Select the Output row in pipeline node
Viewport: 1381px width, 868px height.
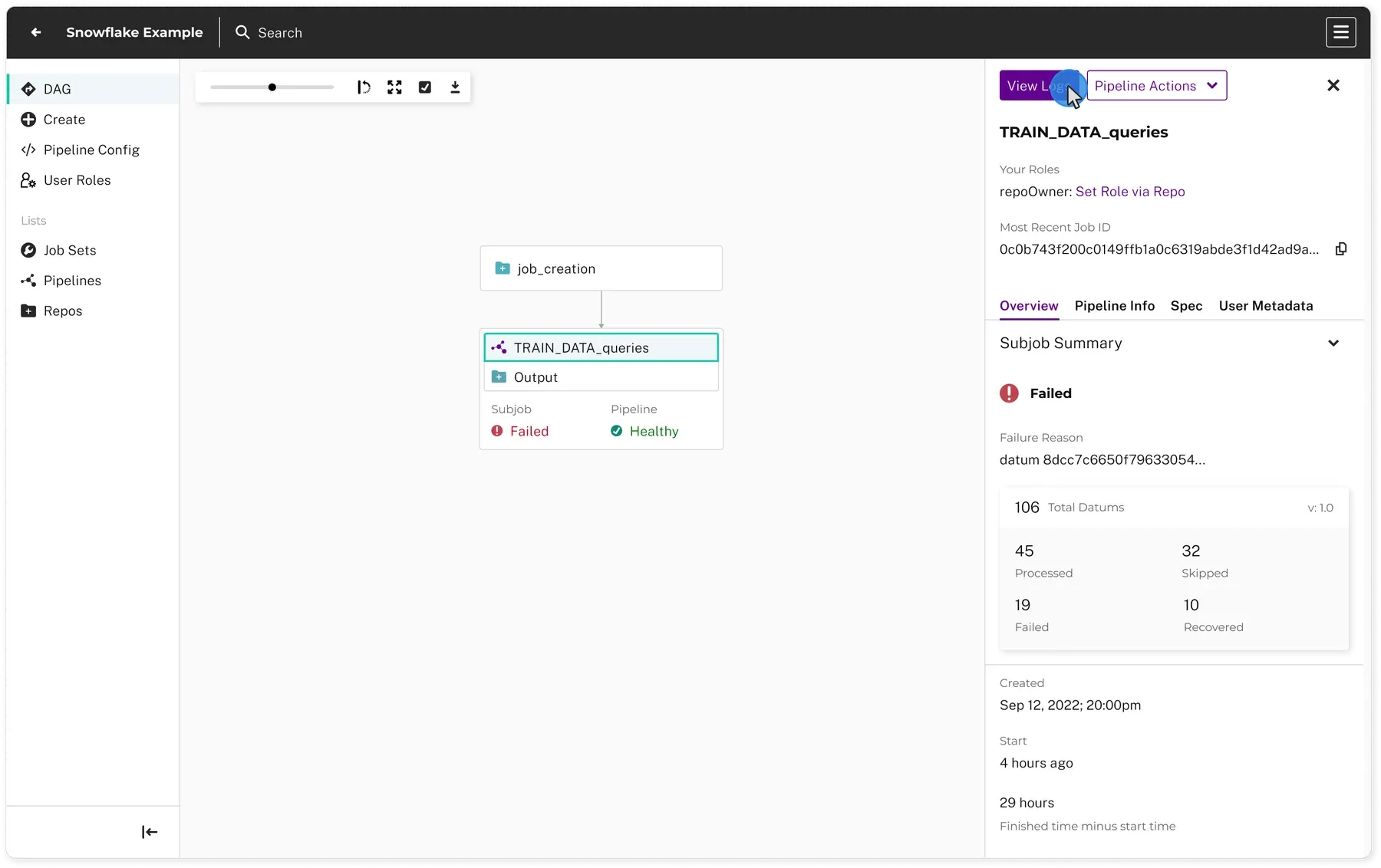click(x=601, y=376)
